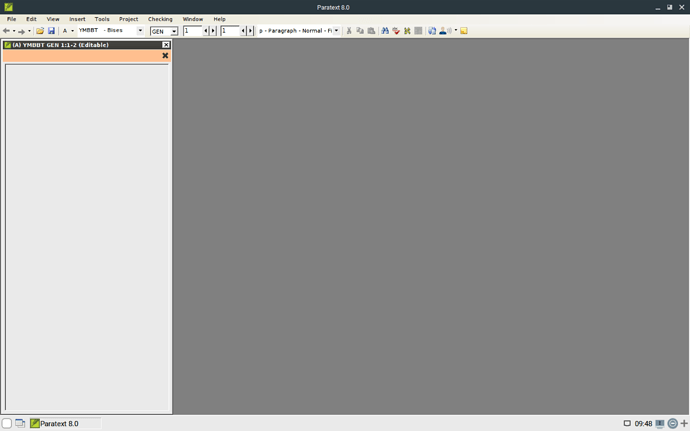Open dropdown arrow next to A icon
The width and height of the screenshot is (690, 431).
73,31
